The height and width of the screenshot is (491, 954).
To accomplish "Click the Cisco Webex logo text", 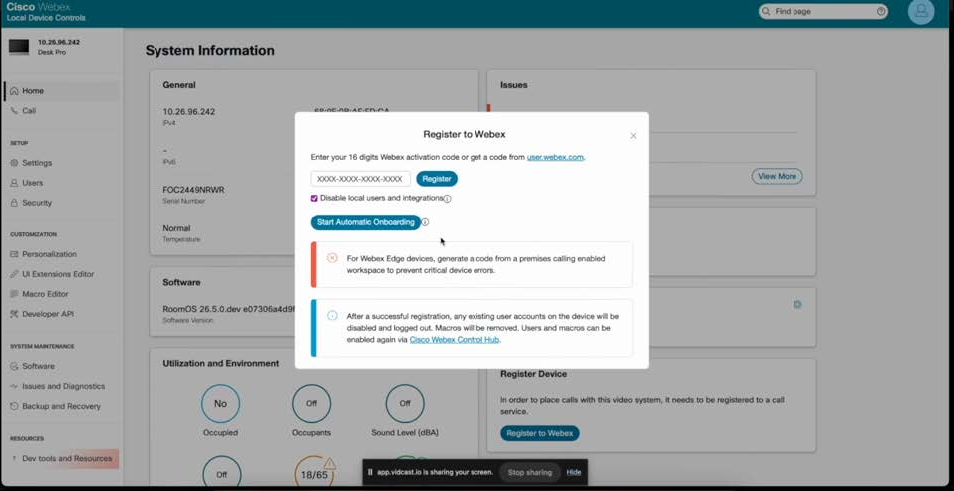I will tap(38, 7).
